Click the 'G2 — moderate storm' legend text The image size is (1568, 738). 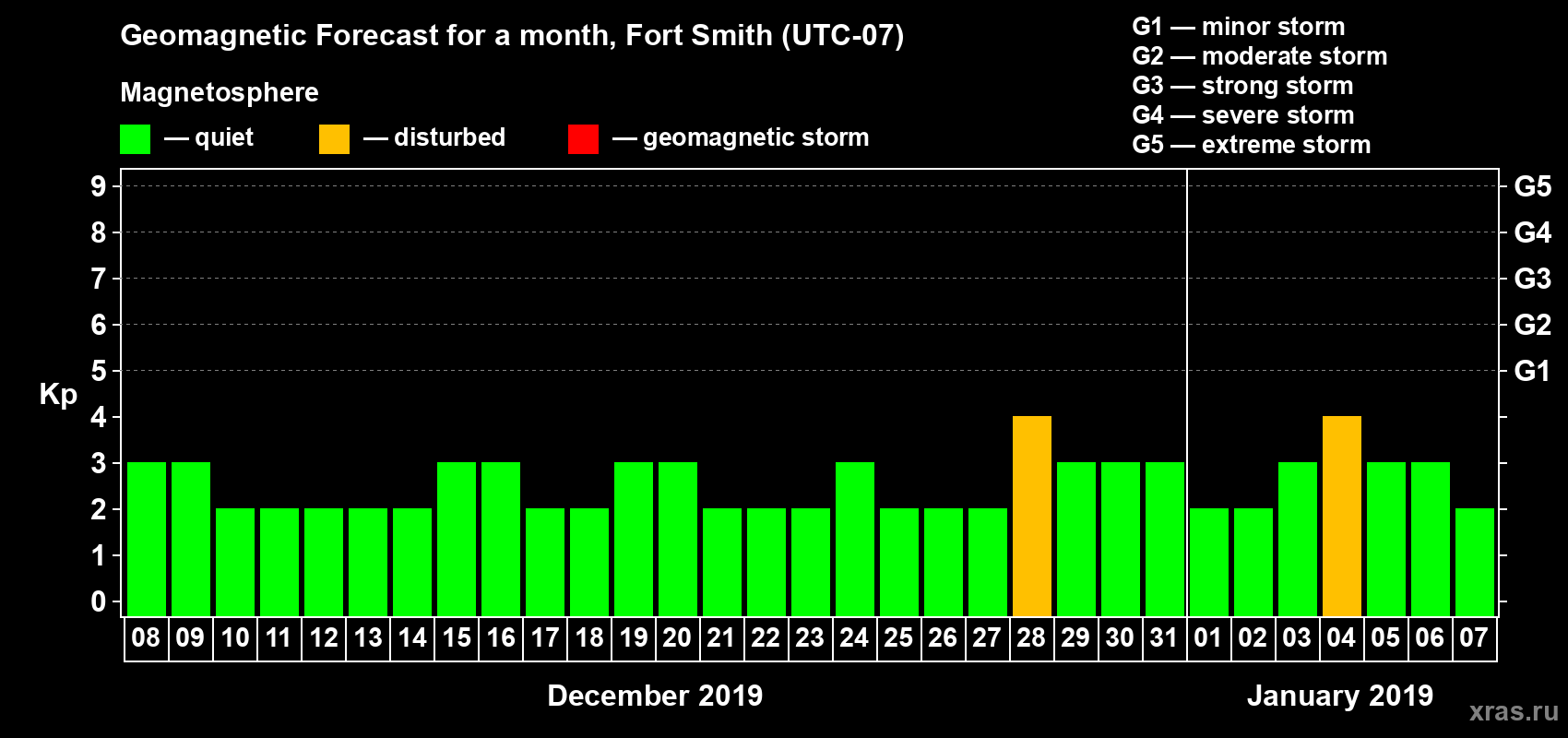pyautogui.click(x=1260, y=56)
